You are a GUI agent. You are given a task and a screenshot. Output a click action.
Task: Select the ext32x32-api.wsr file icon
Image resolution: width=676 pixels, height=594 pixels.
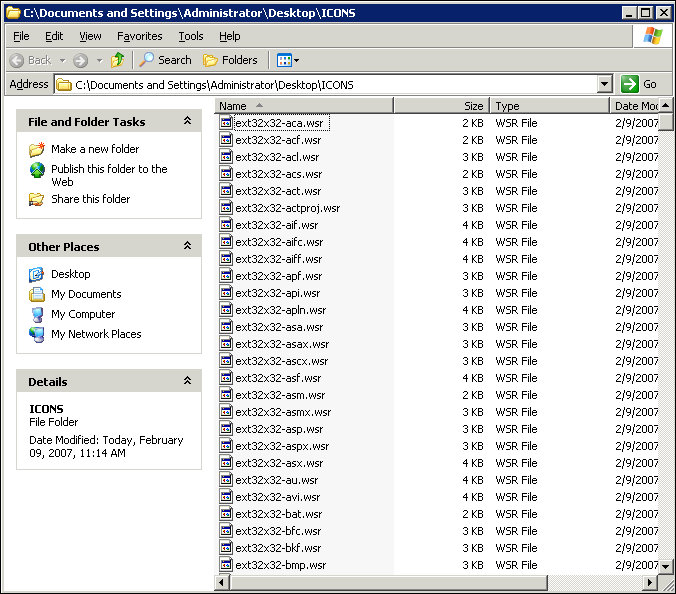pos(226,293)
